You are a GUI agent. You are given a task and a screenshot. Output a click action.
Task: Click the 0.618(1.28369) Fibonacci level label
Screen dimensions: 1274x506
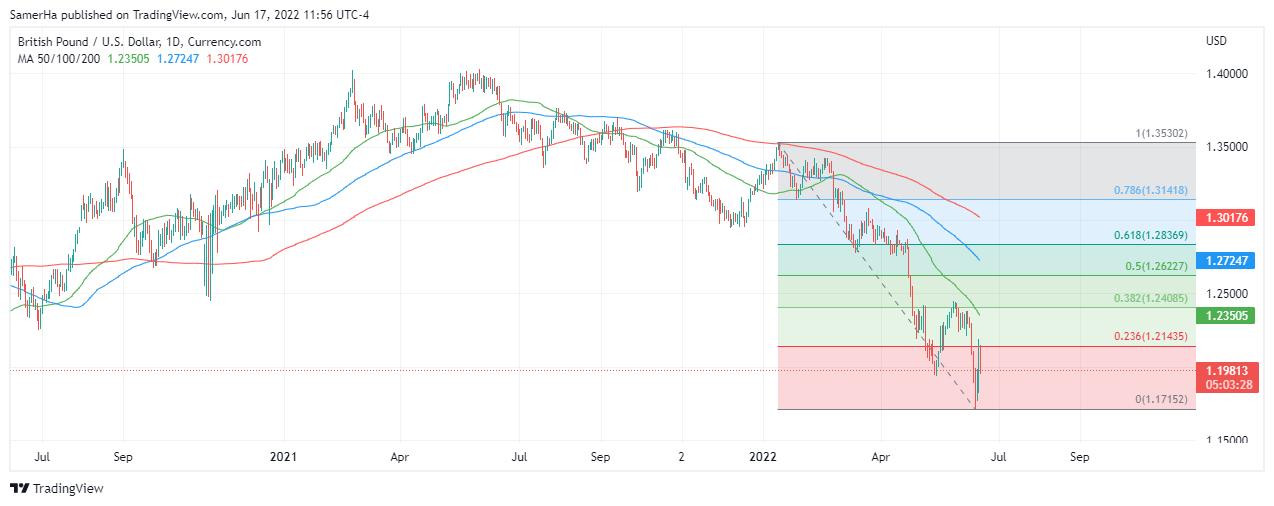tap(1151, 235)
